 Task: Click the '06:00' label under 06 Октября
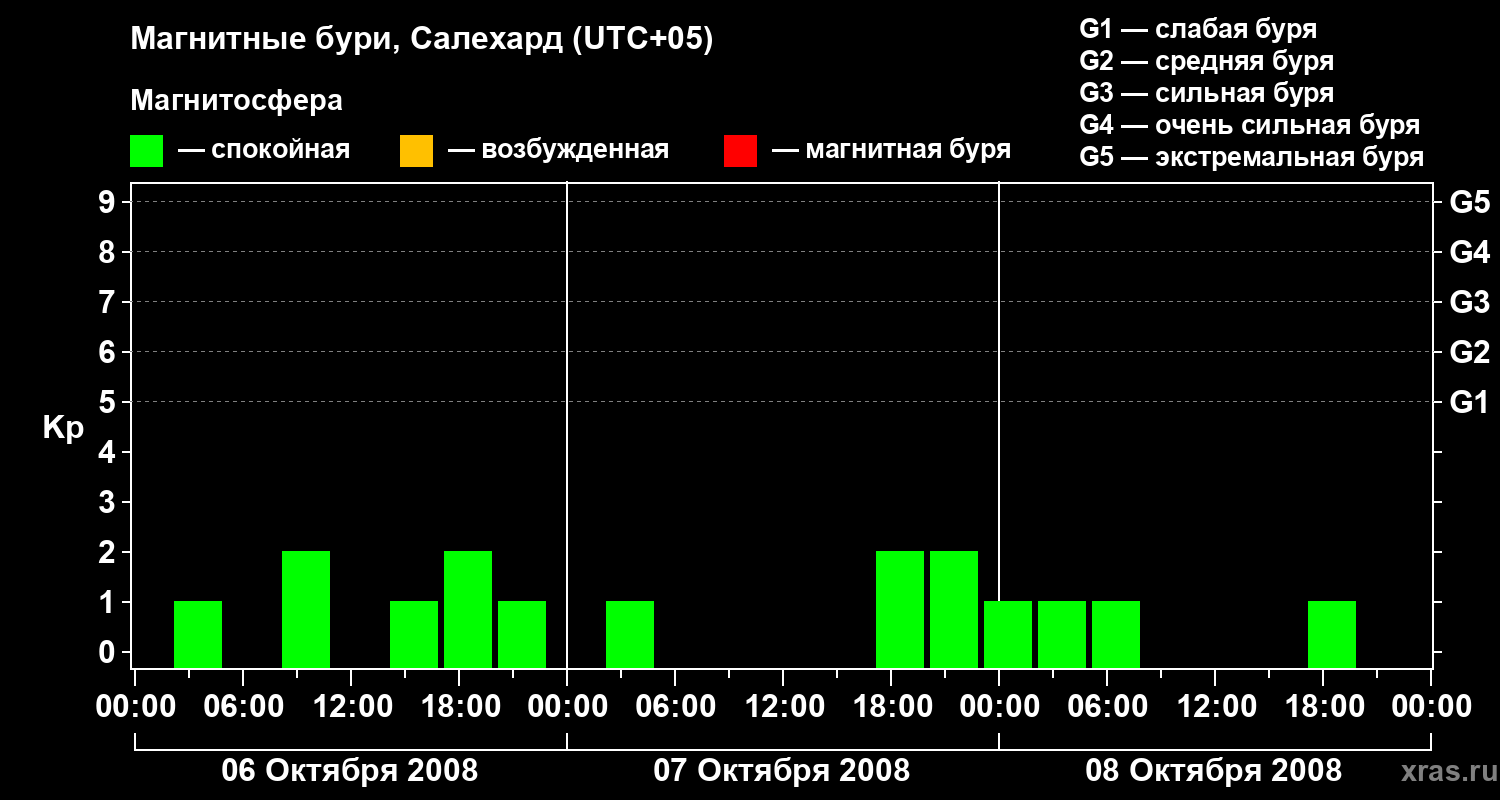point(243,707)
